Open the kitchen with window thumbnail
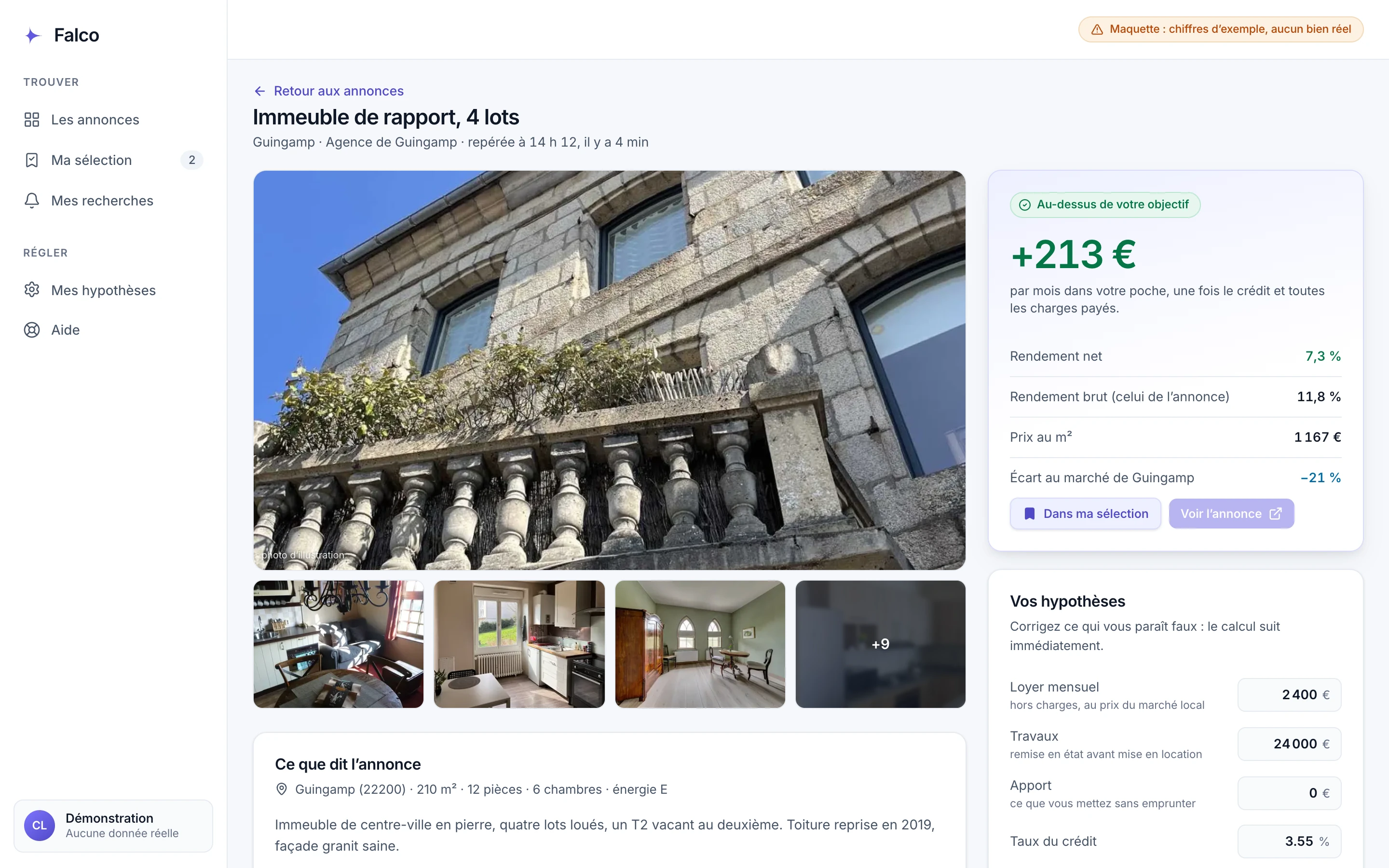Screen dimensions: 1389x868 (519, 644)
